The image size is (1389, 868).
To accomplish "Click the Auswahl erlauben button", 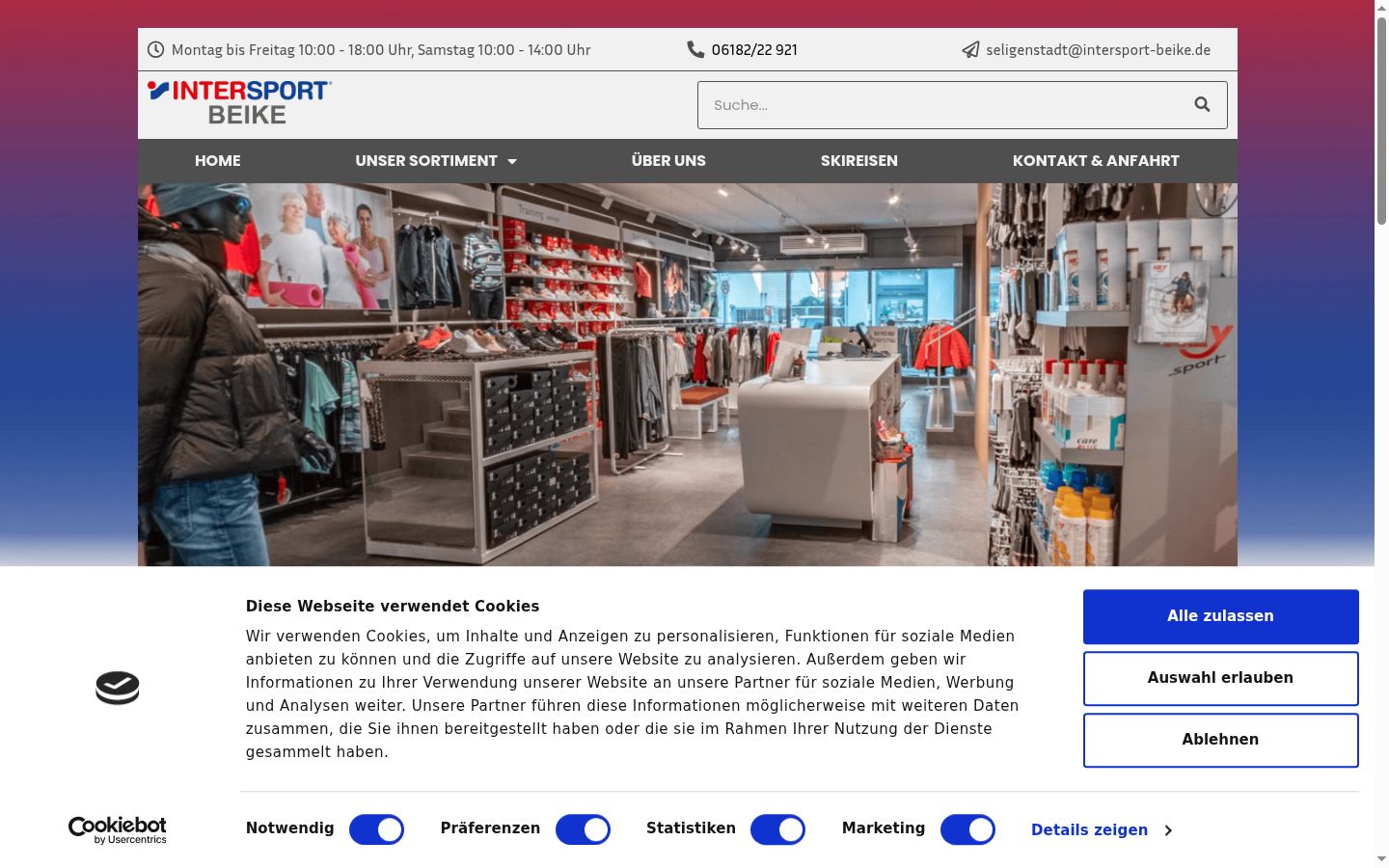I will [x=1220, y=678].
